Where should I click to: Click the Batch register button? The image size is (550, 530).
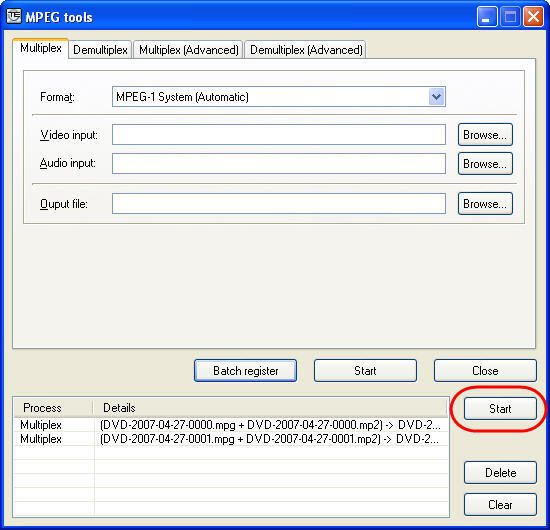tap(245, 371)
